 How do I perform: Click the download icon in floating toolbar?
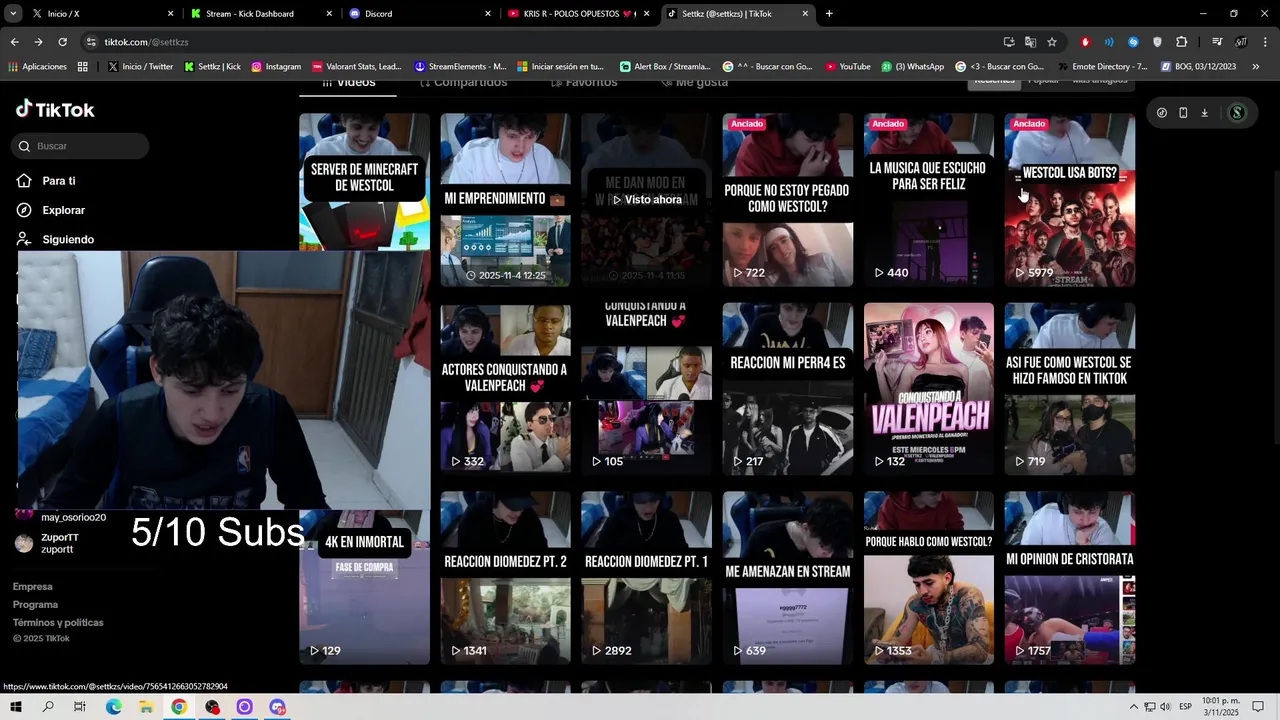[x=1204, y=113]
